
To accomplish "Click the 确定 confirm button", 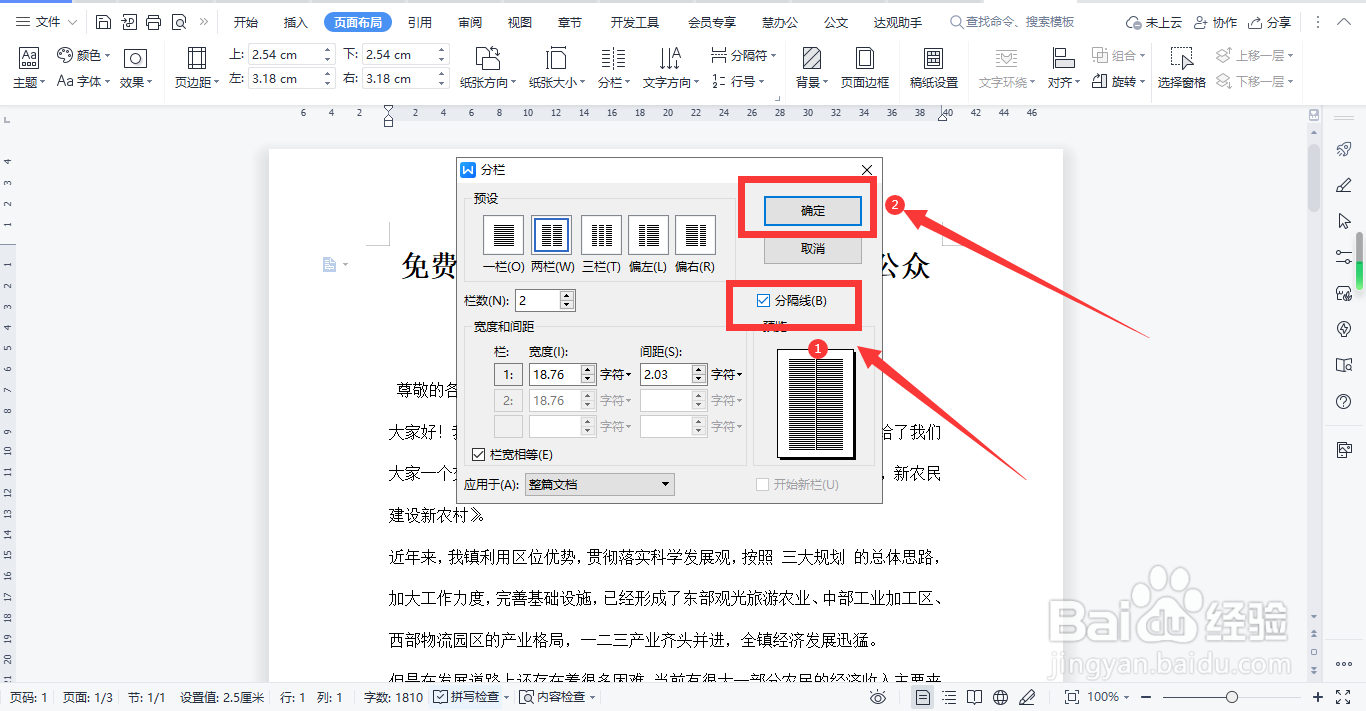I will (812, 211).
